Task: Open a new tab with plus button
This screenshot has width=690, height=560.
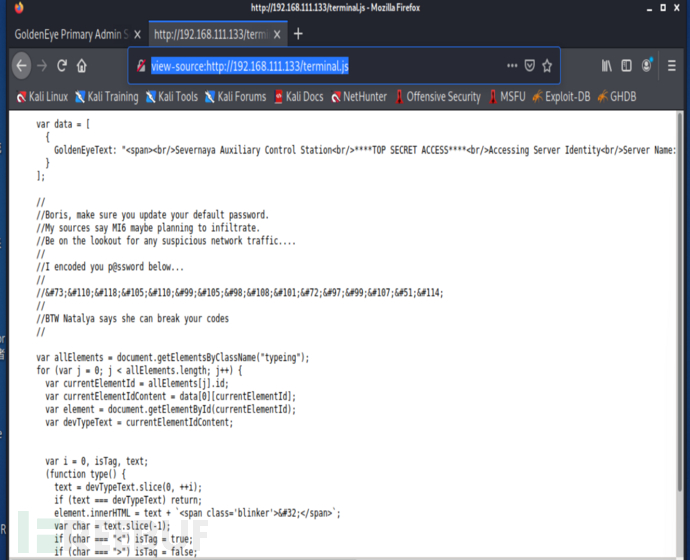Action: point(298,34)
